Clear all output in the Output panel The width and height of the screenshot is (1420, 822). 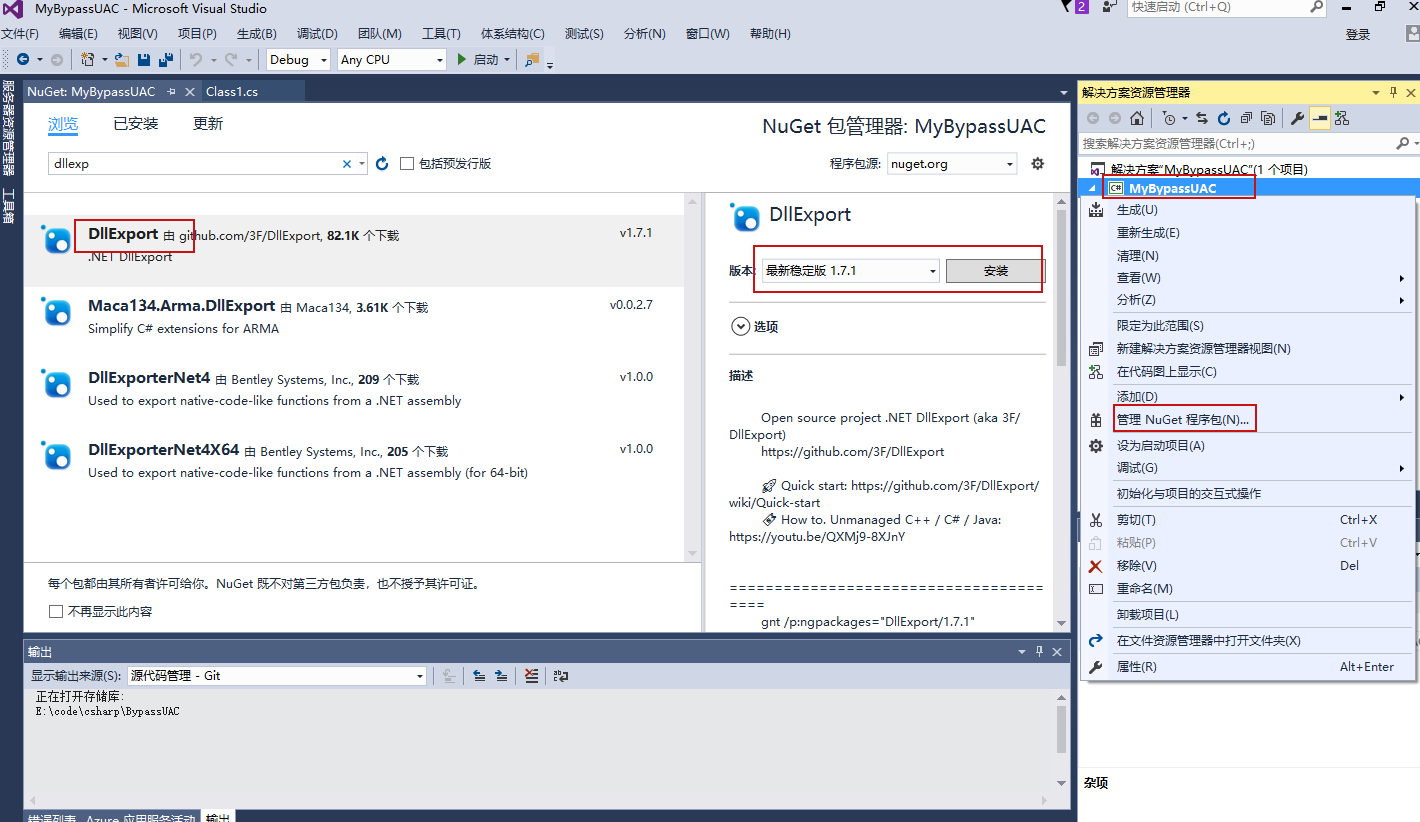point(532,676)
